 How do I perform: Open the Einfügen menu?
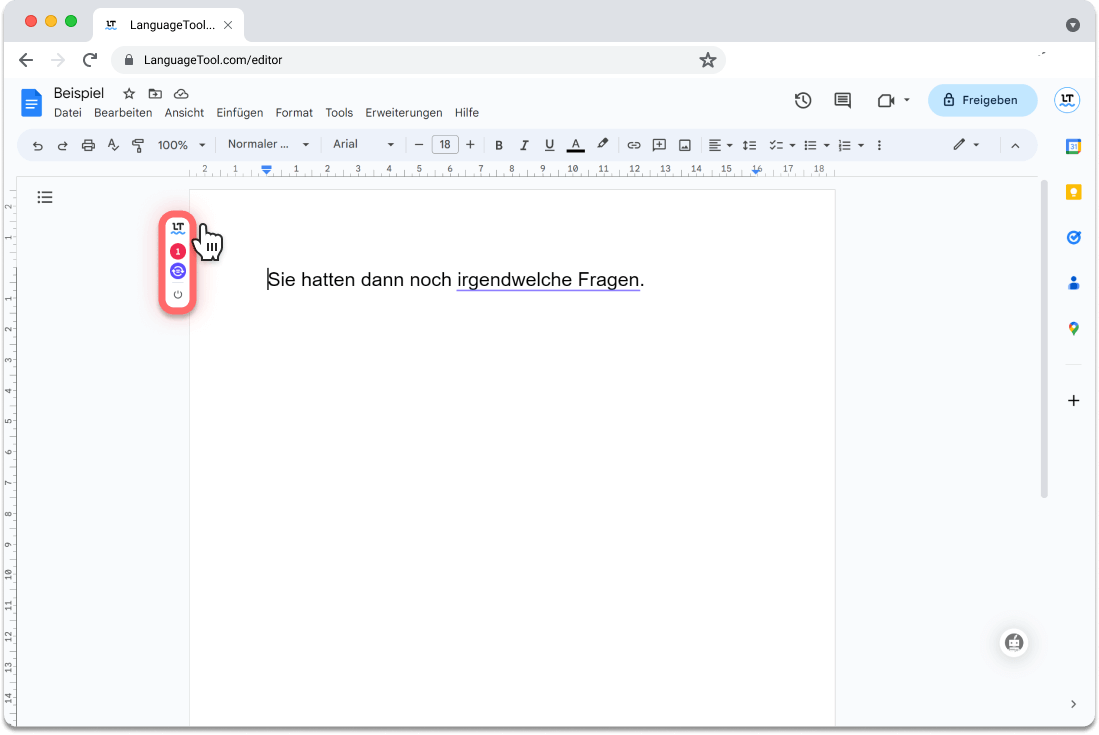[x=240, y=113]
